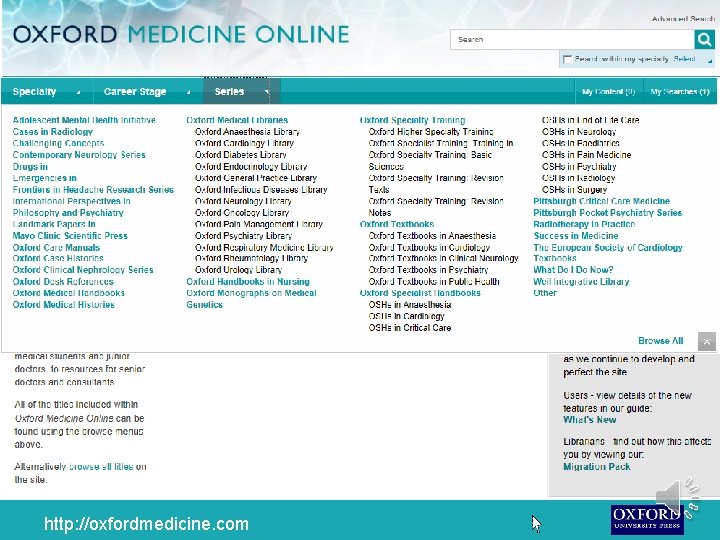Open Oxford Handbooks in Nursing

[x=248, y=281]
